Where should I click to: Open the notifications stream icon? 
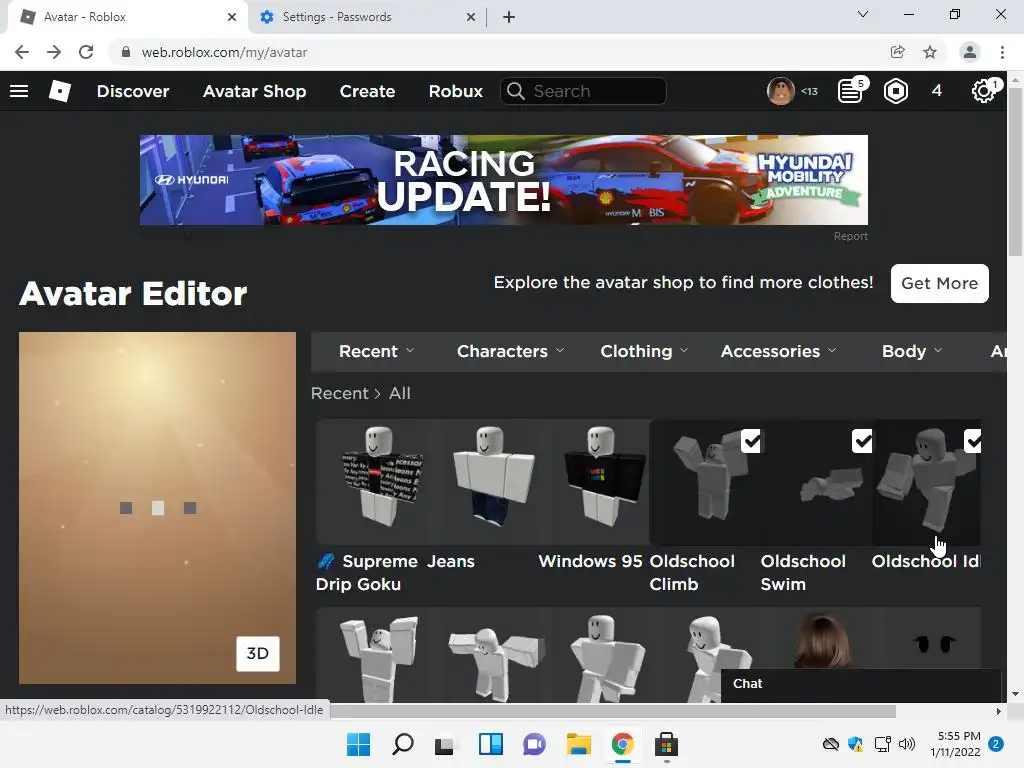tap(851, 91)
